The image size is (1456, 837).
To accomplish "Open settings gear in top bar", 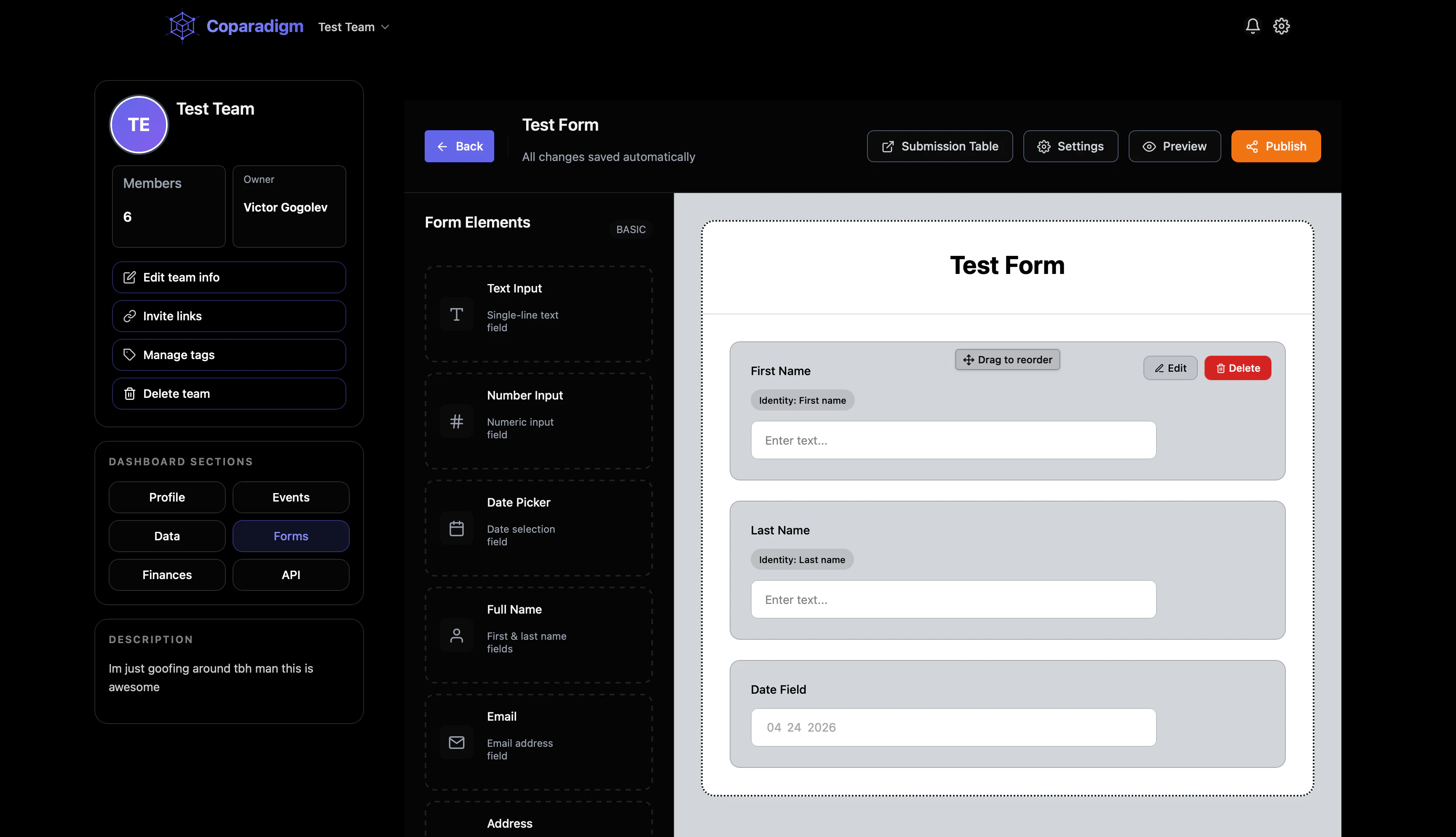I will pos(1281,26).
